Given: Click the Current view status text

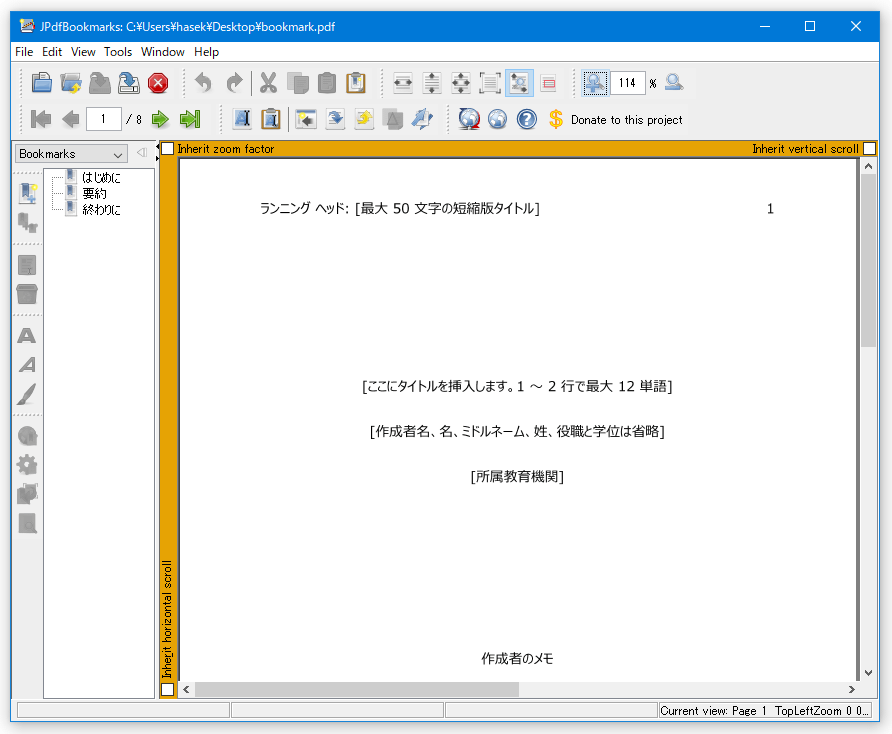Looking at the screenshot, I should tap(765, 711).
